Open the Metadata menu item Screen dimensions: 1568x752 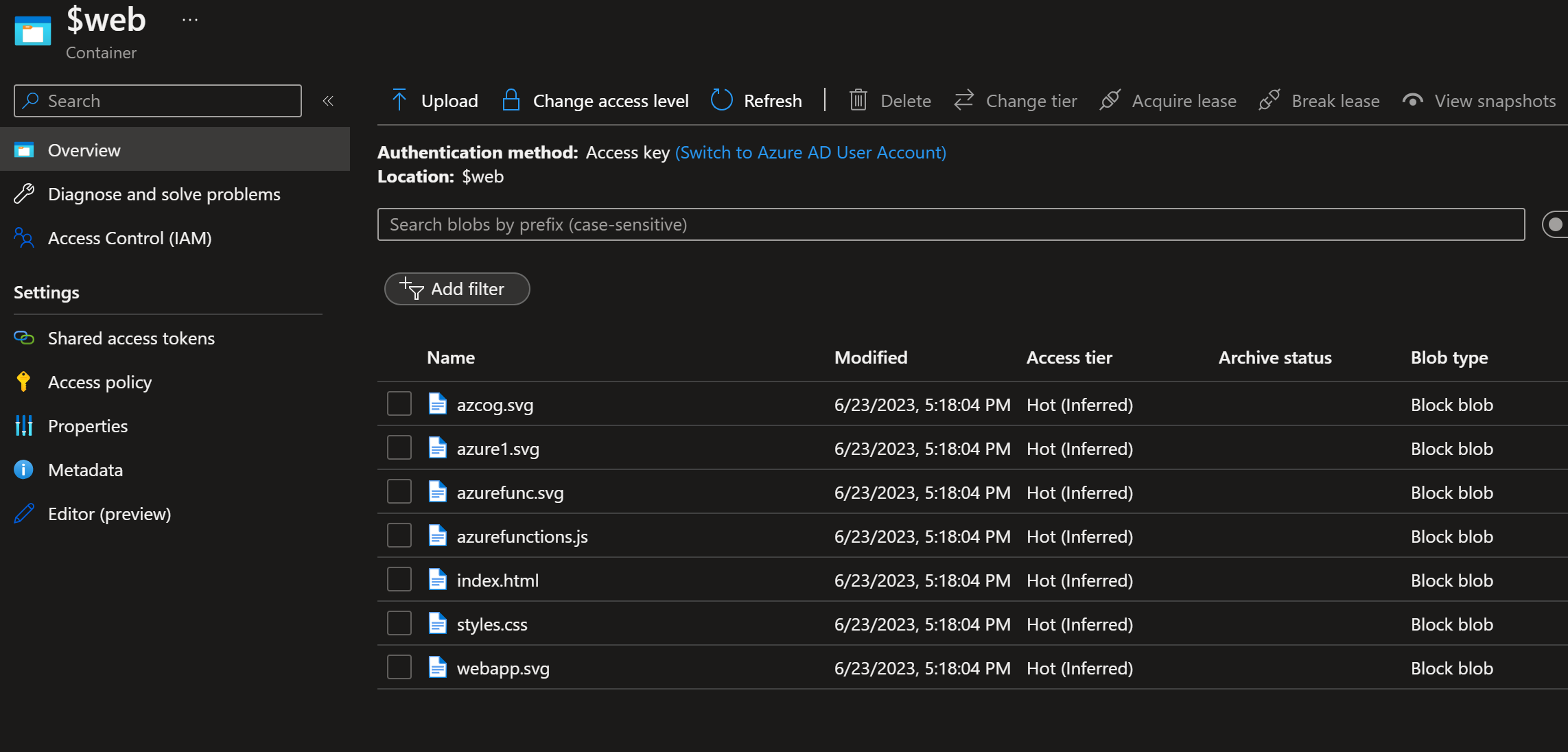coord(175,469)
